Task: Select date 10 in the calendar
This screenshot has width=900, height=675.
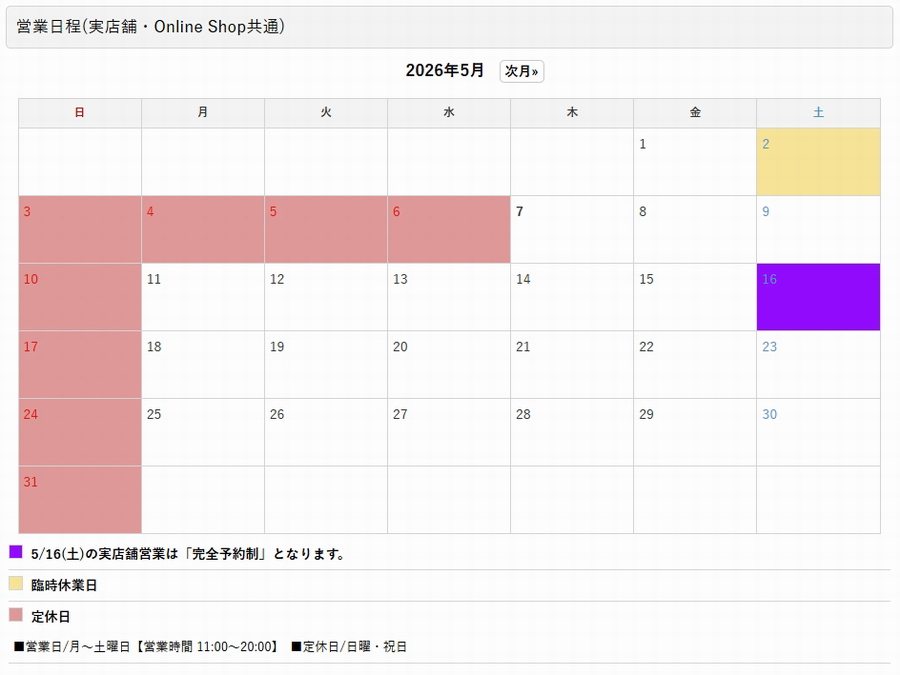Action: click(80, 297)
